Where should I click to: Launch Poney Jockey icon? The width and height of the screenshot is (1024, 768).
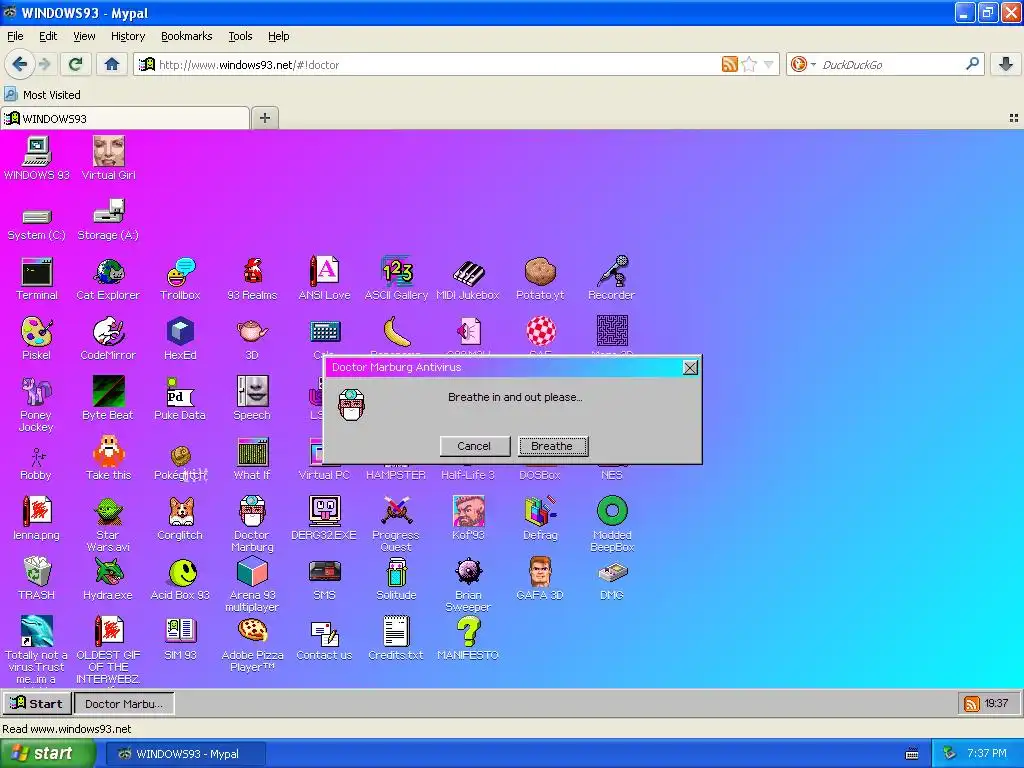(x=37, y=404)
